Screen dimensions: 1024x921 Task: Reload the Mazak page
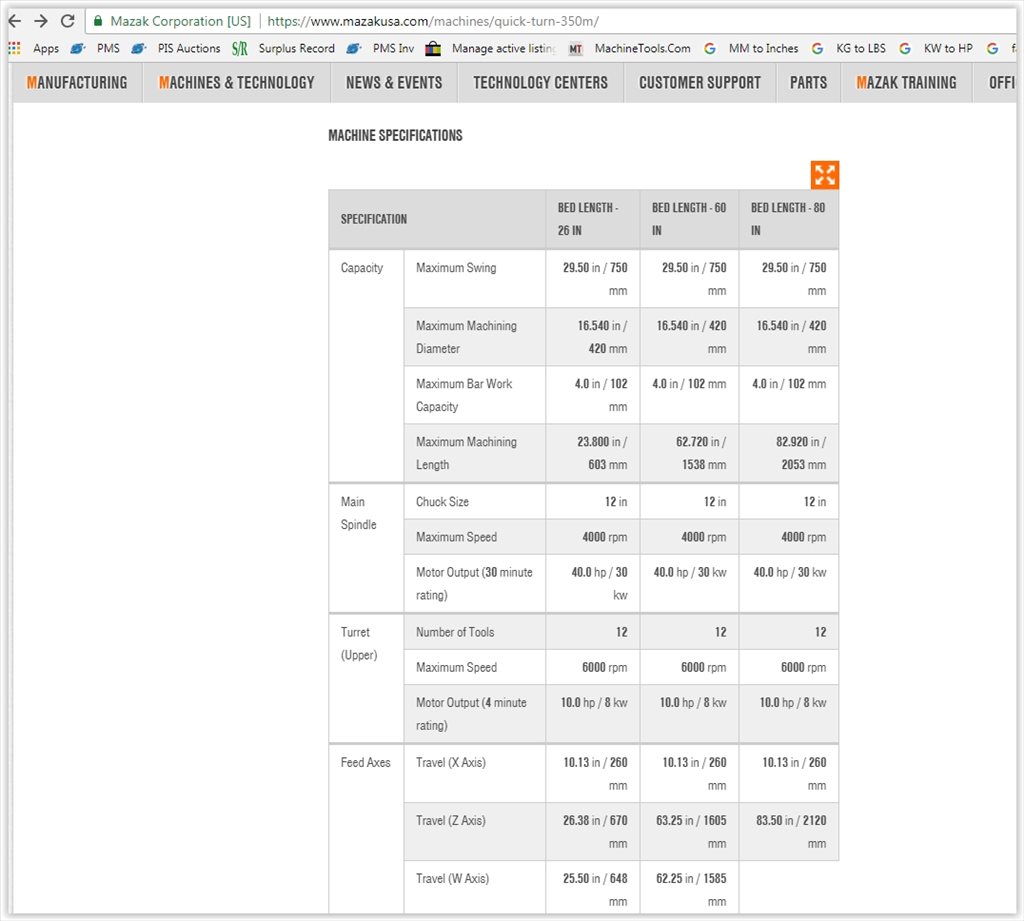pyautogui.click(x=67, y=21)
